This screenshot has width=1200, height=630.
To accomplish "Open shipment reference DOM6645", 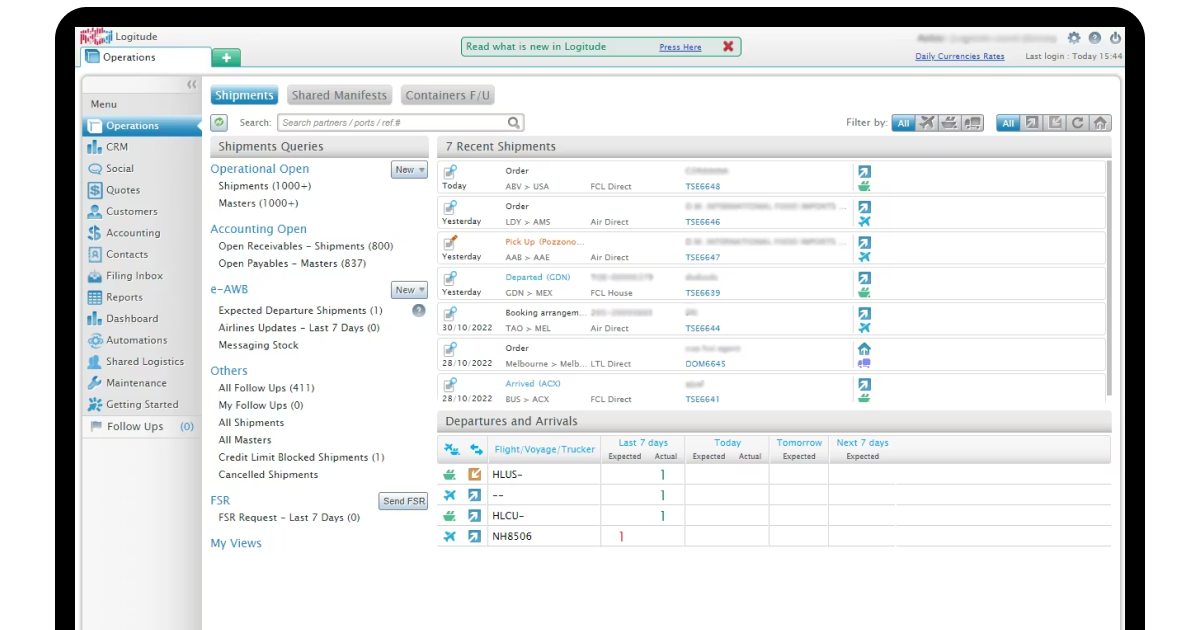I will tap(705, 364).
